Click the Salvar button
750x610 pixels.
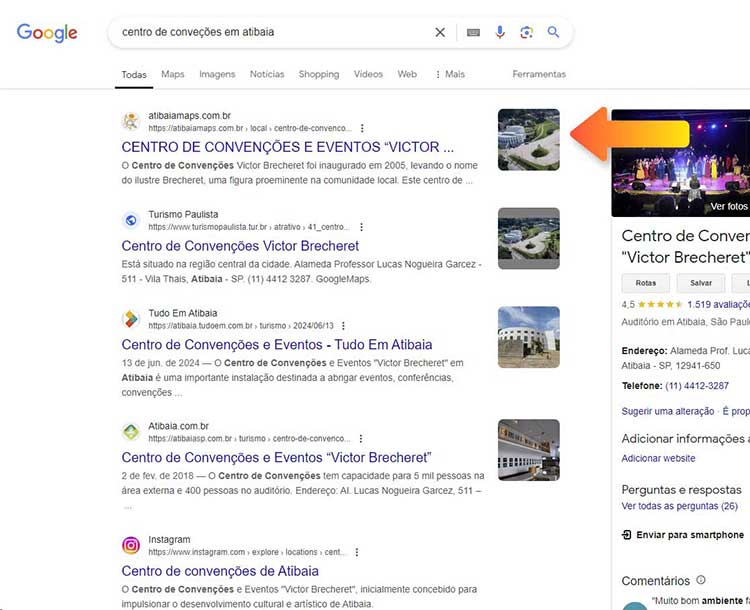click(x=701, y=283)
